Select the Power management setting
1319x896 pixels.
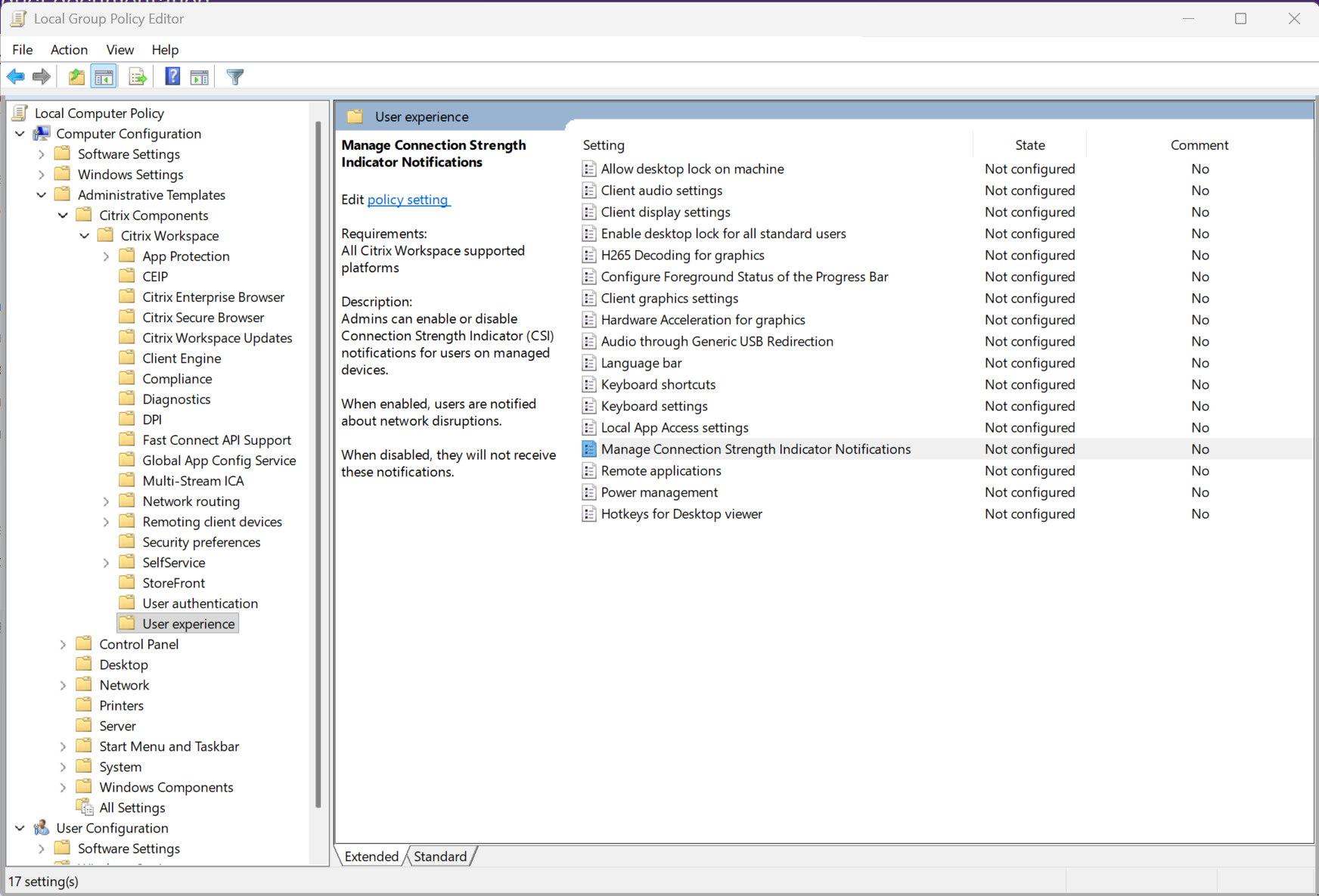(x=659, y=492)
